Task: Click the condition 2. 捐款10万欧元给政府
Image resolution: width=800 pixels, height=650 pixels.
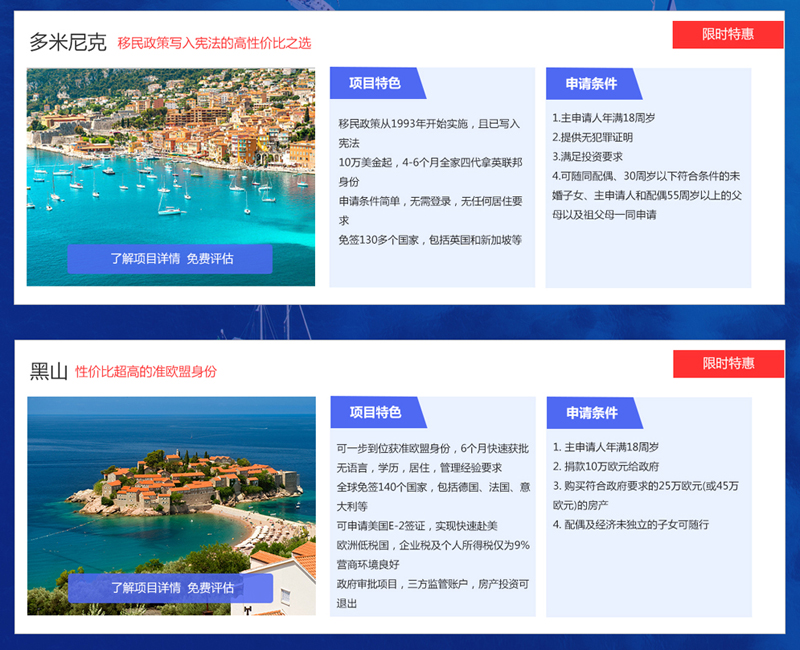Action: [x=606, y=466]
